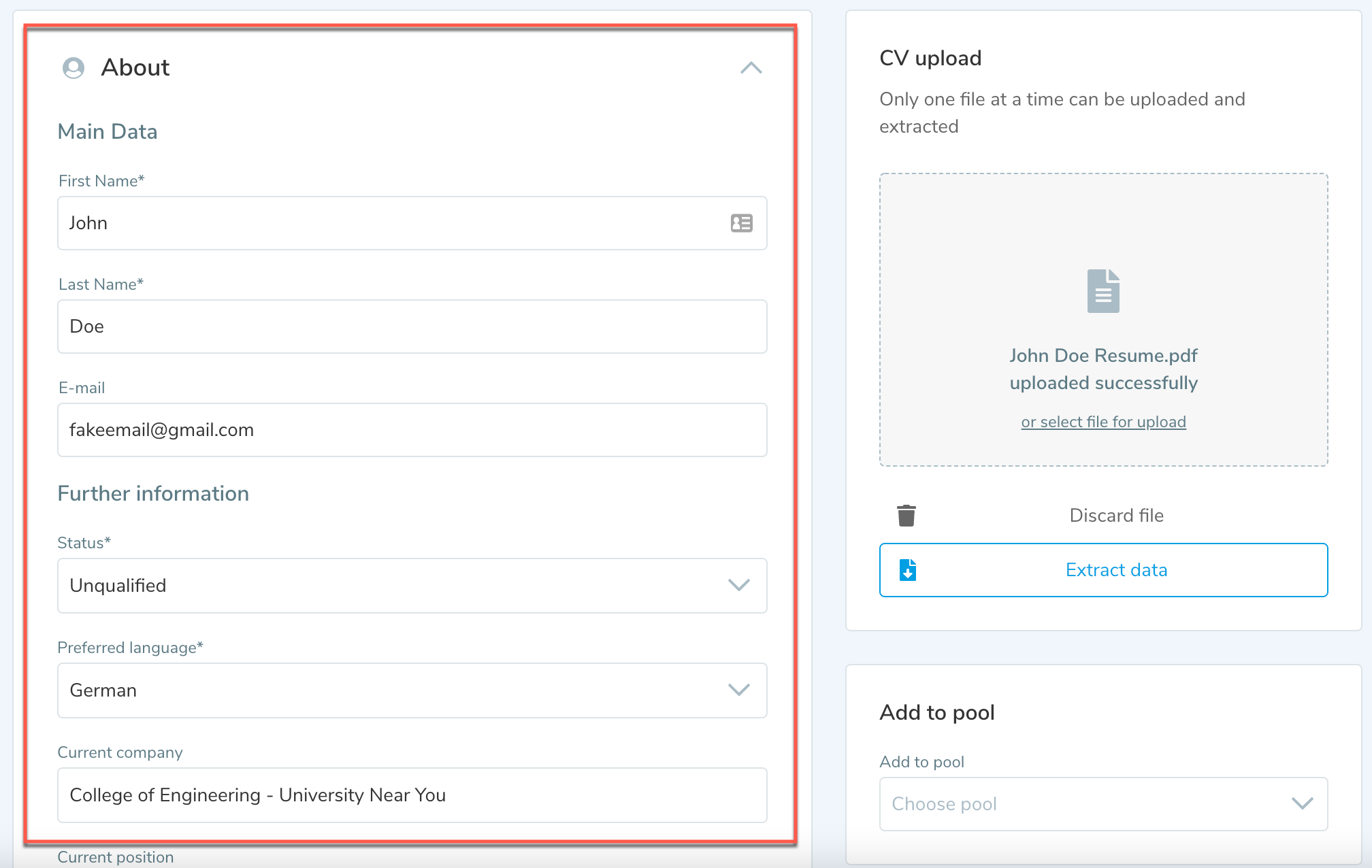Open the Status dropdown
1372x868 pixels.
coord(395,586)
